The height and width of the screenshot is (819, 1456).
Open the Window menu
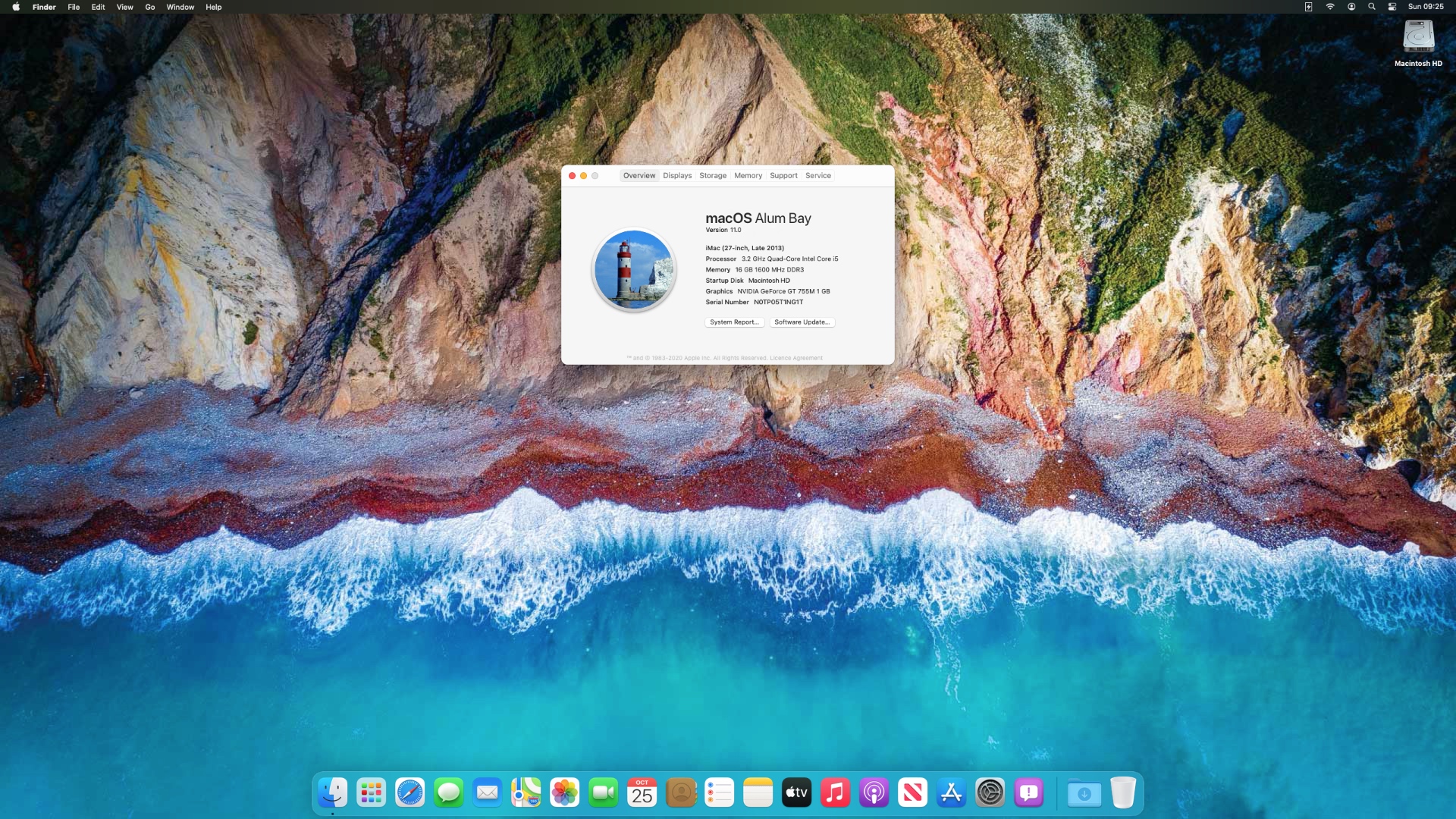click(x=180, y=7)
